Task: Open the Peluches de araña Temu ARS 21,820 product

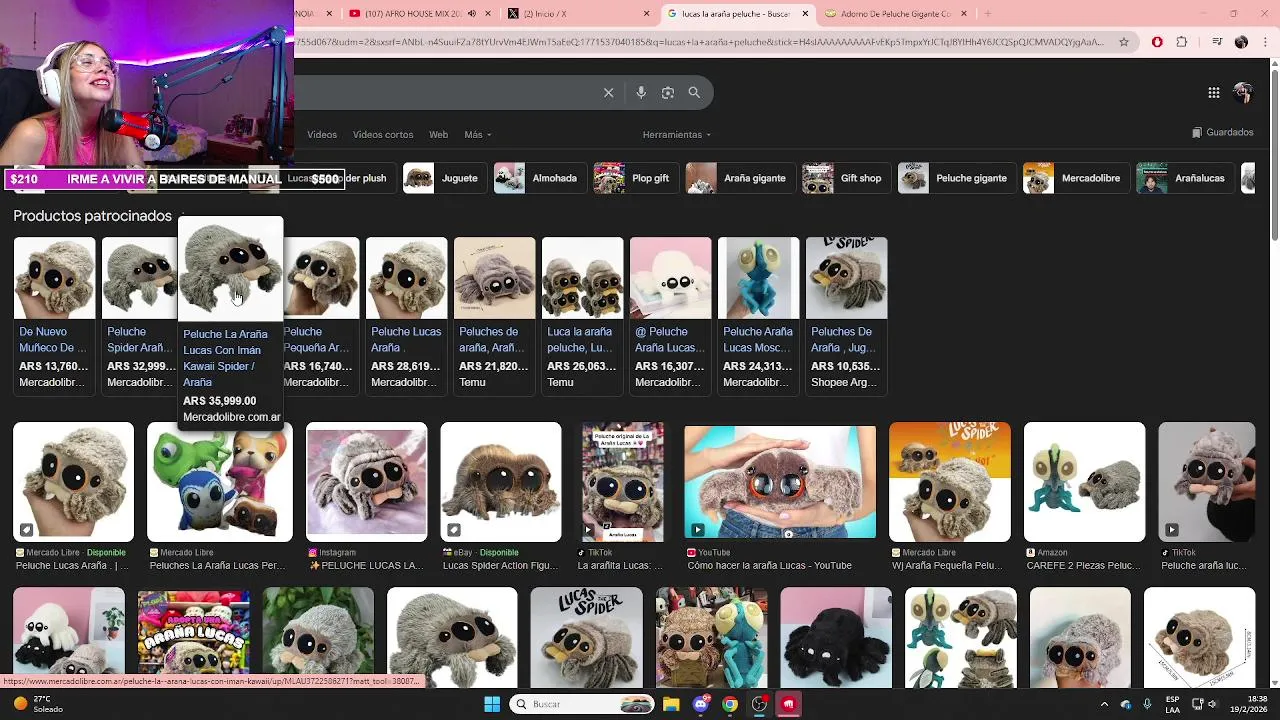Action: pyautogui.click(x=494, y=315)
